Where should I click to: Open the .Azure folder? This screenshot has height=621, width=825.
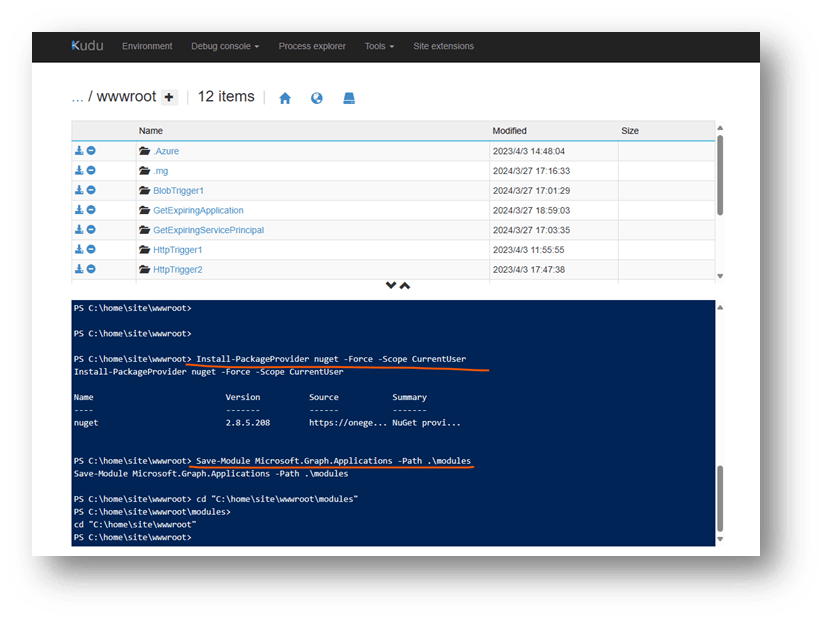point(166,151)
